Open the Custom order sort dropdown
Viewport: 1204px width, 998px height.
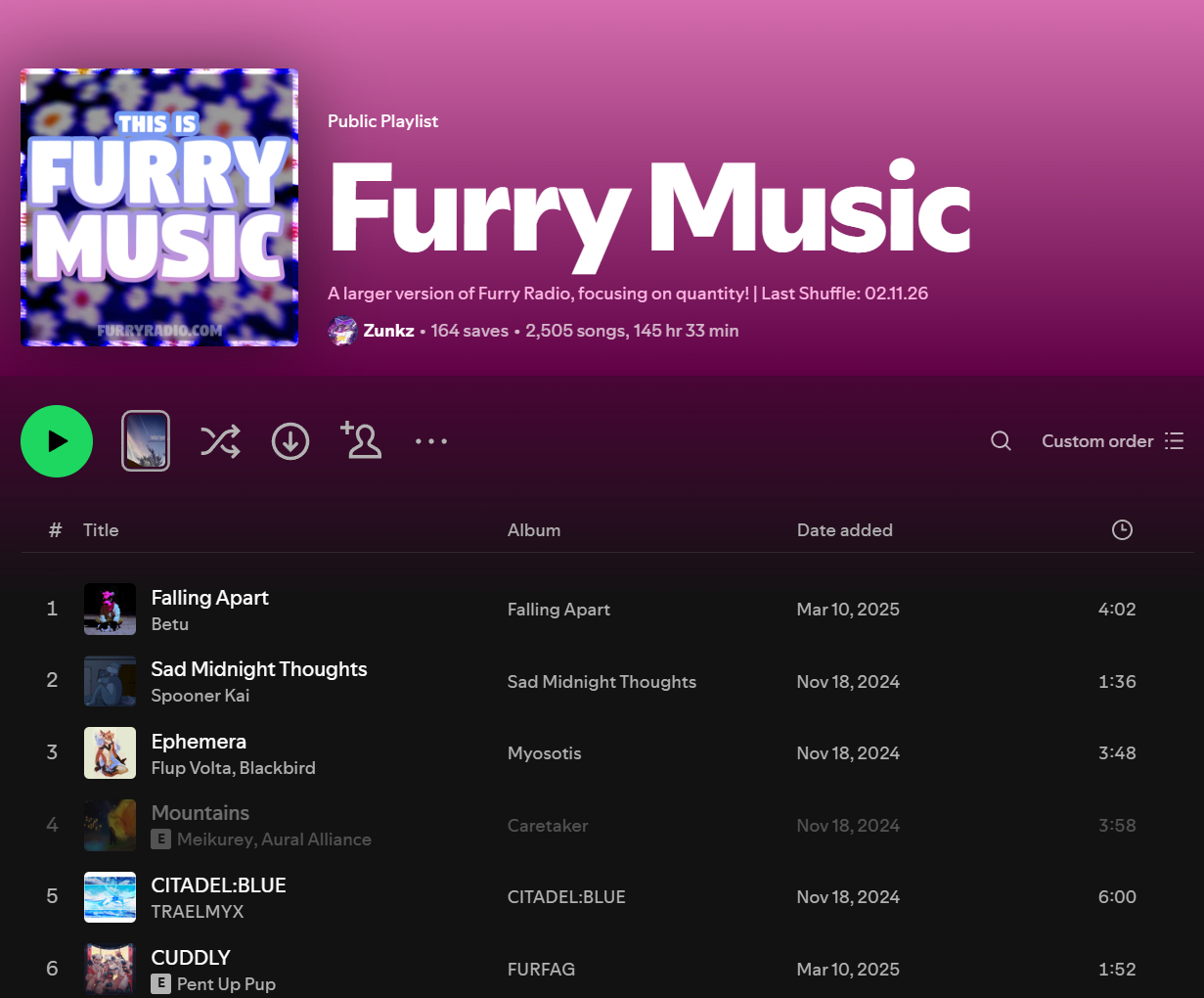(x=1097, y=441)
